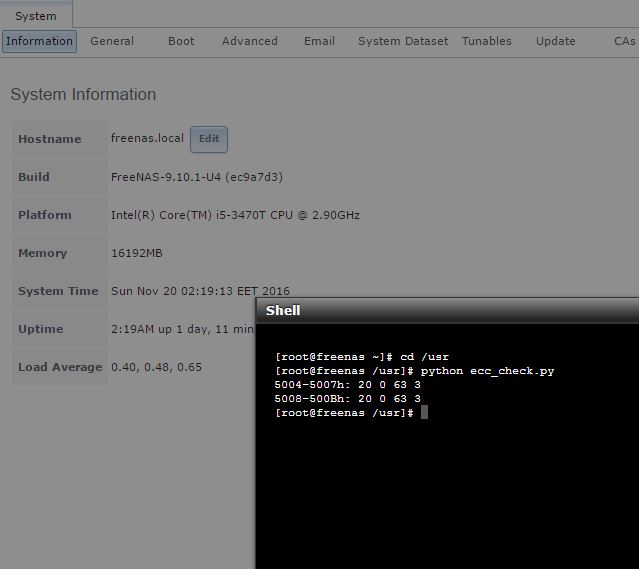Click the freenas.local hostname value
The height and width of the screenshot is (569, 639).
click(148, 138)
